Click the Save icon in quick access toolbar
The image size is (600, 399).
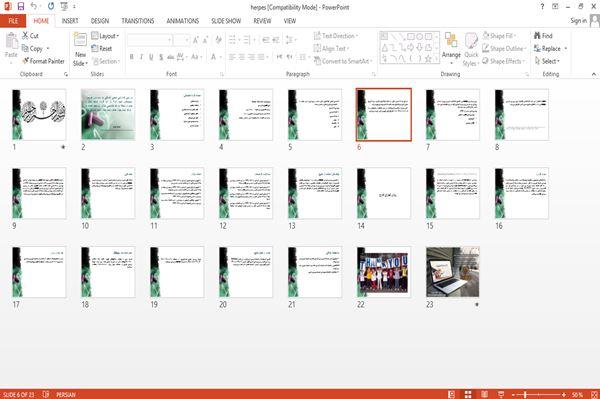coord(21,6)
